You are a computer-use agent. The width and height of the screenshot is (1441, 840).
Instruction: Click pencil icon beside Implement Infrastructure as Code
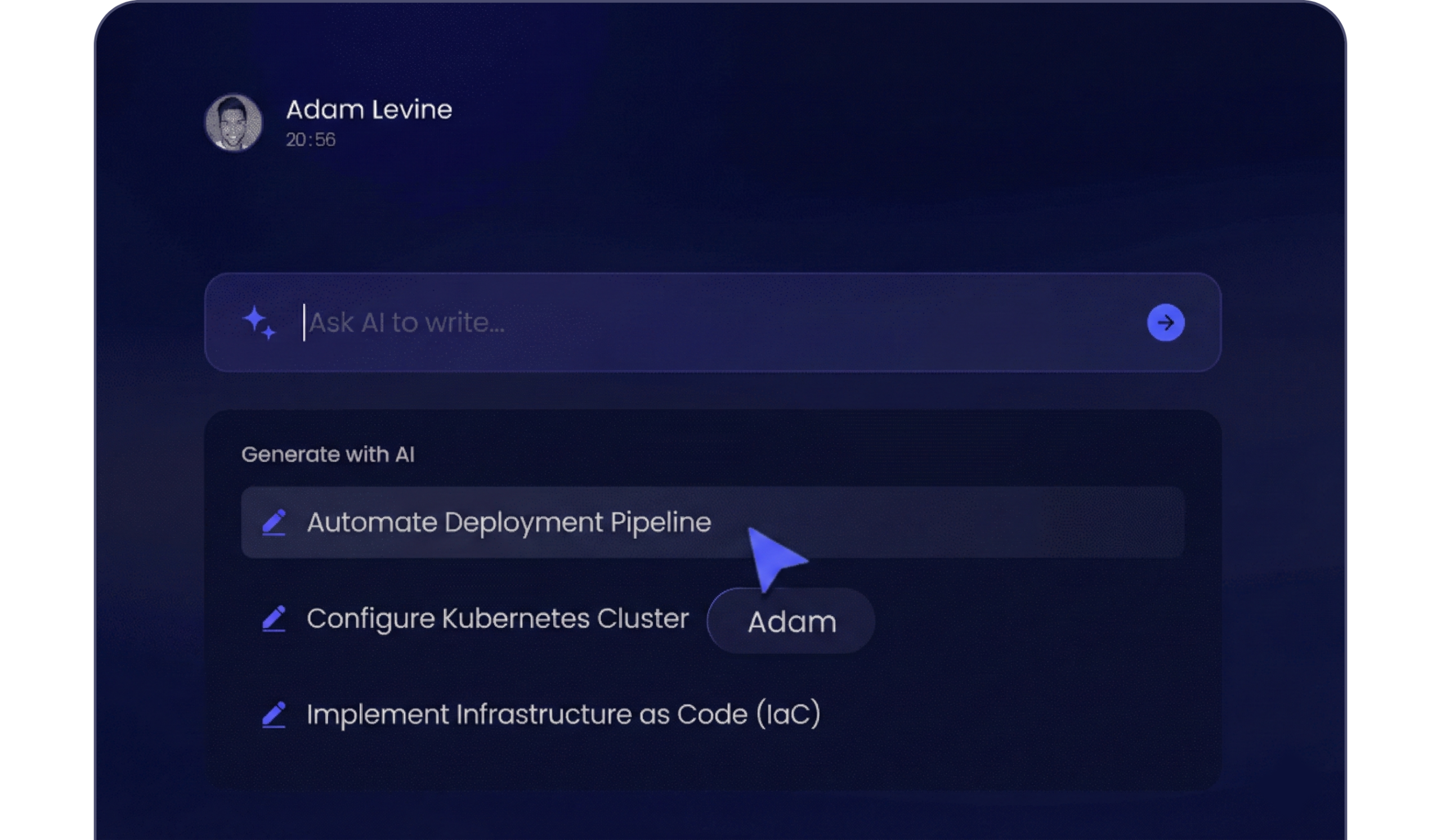pyautogui.click(x=274, y=715)
